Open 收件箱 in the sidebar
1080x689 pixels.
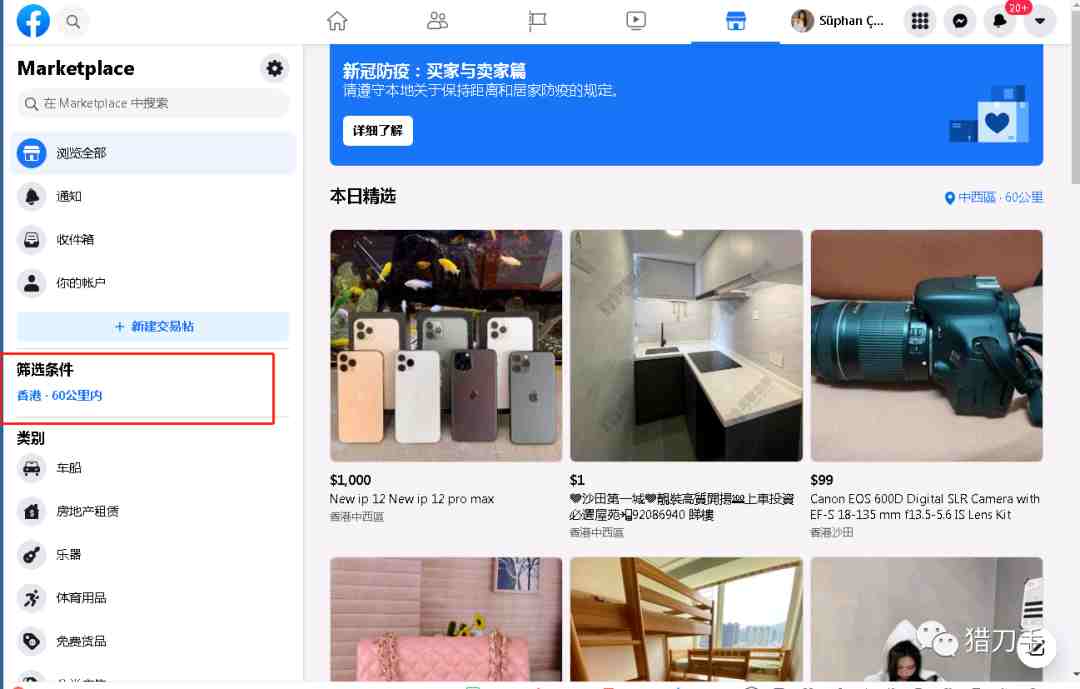(153, 240)
